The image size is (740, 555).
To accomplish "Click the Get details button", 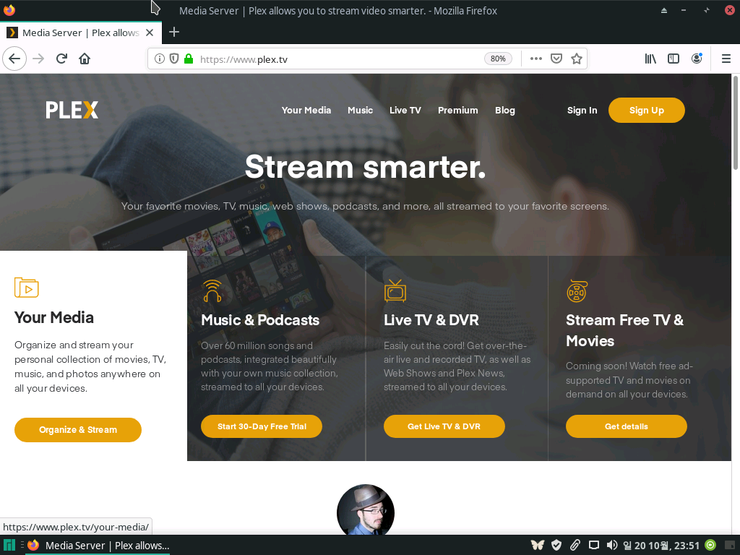I will tap(626, 427).
